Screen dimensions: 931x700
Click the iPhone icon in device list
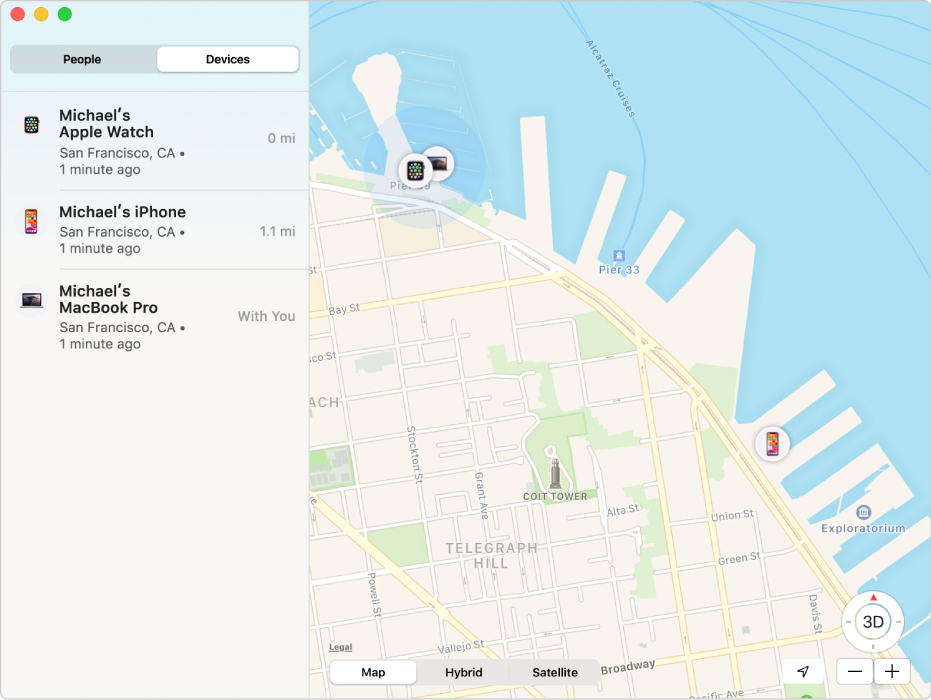(x=31, y=221)
